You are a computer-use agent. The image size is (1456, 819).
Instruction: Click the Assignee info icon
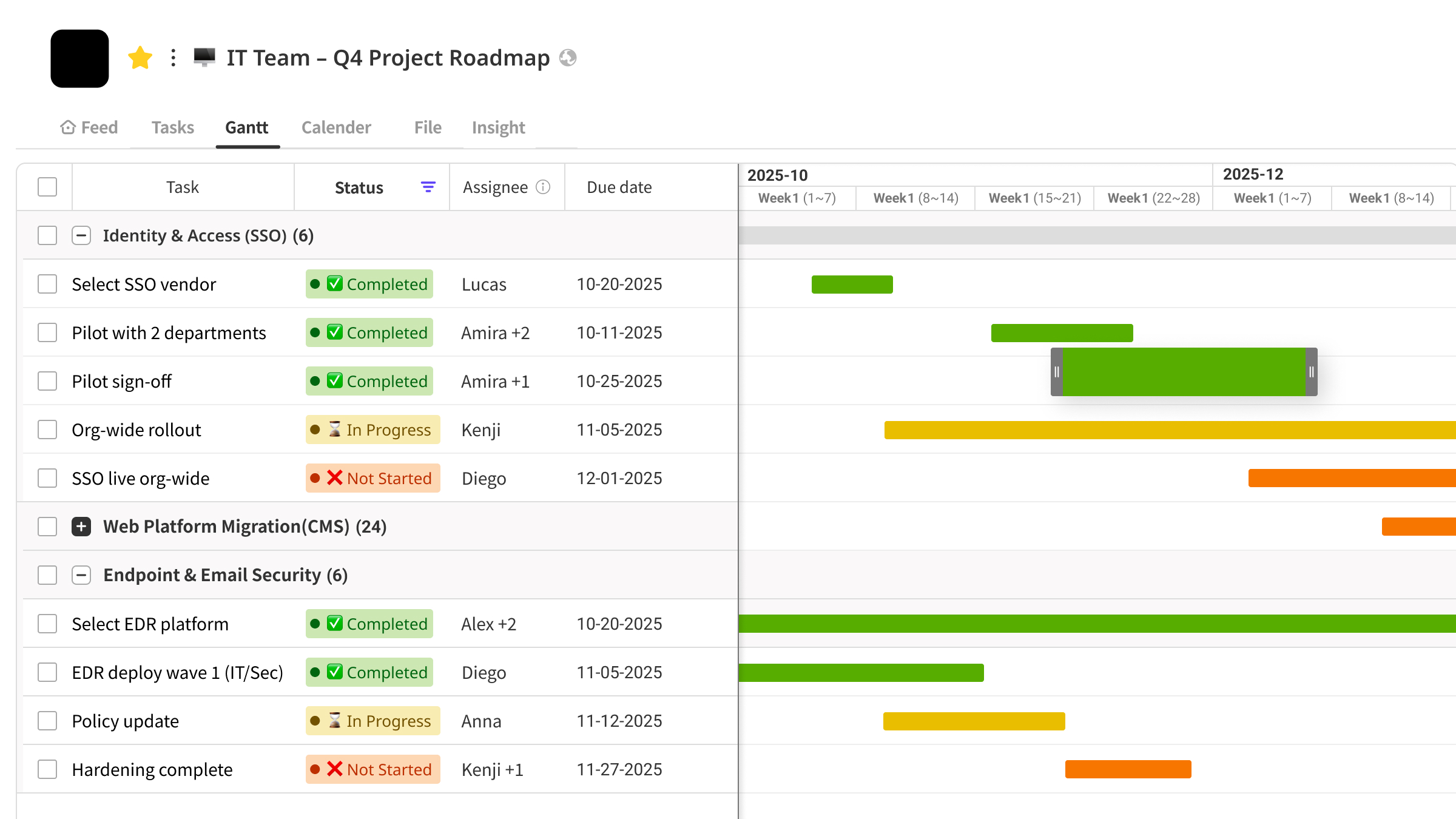click(543, 187)
